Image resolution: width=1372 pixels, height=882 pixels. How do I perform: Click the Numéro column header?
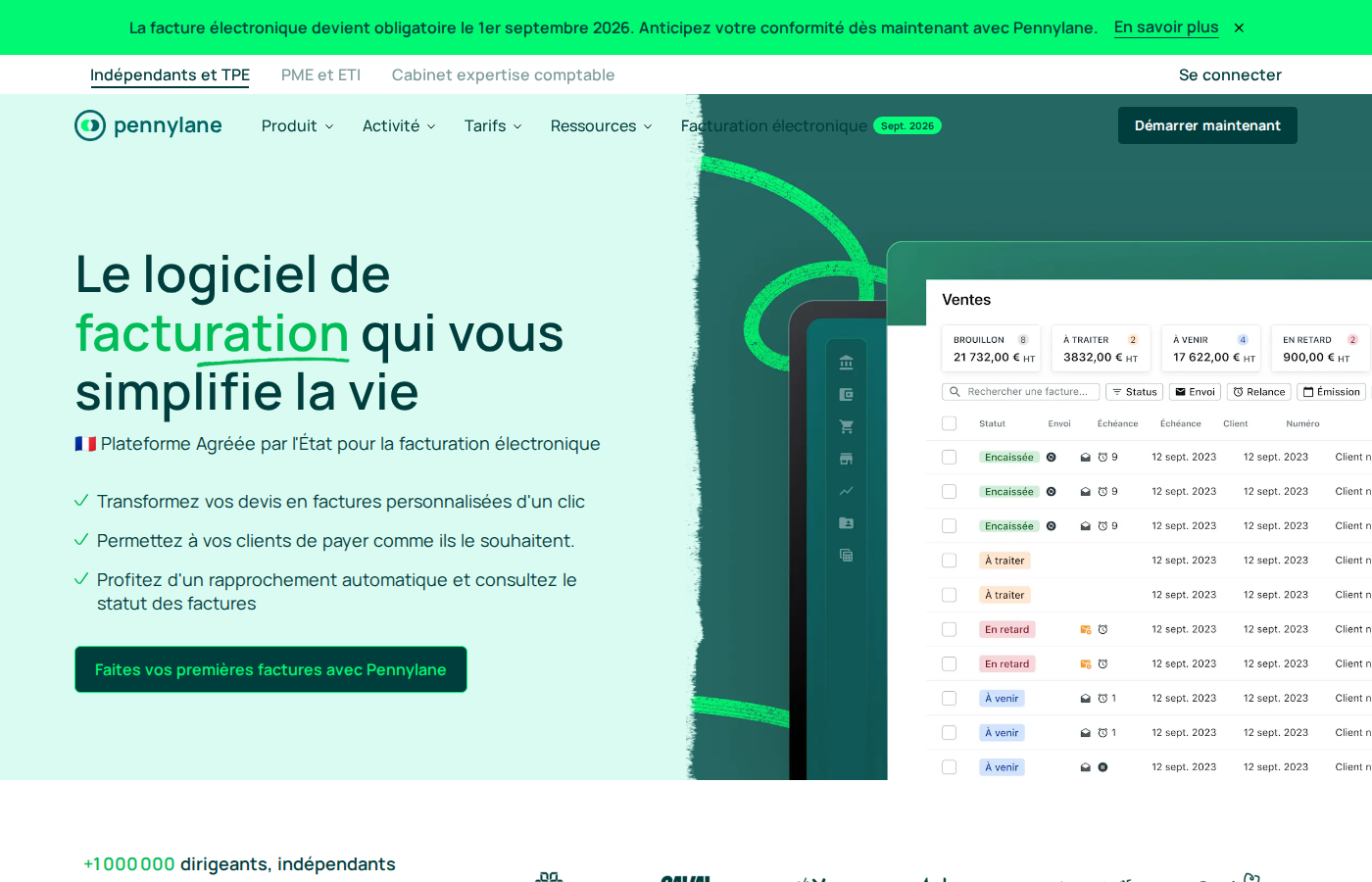(1302, 423)
